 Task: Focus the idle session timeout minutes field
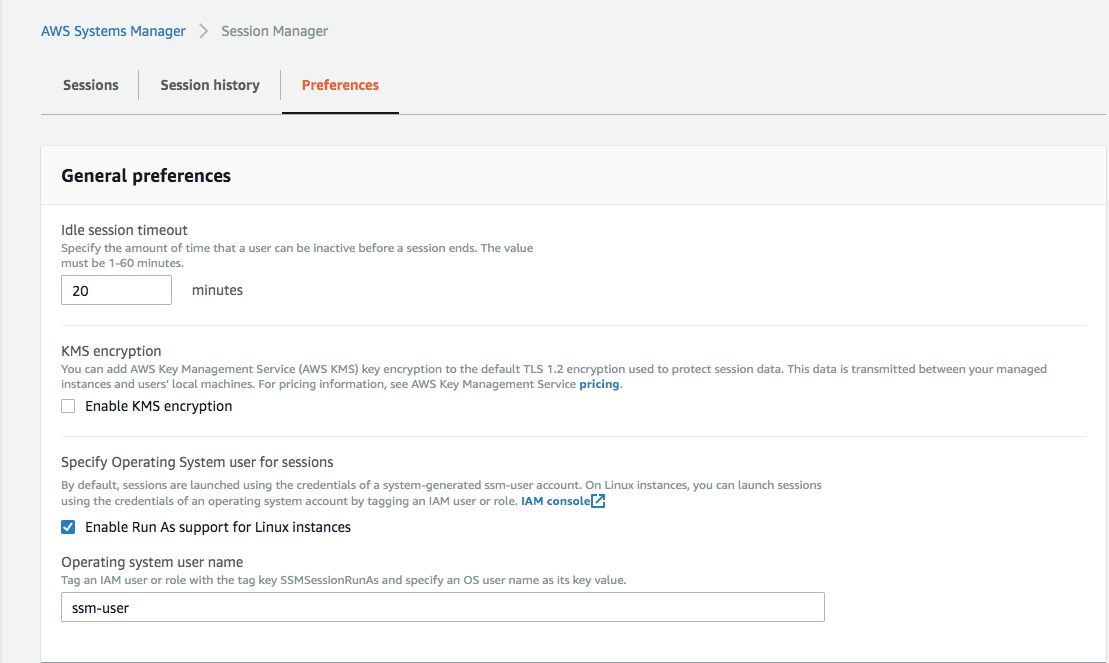pyautogui.click(x=116, y=290)
